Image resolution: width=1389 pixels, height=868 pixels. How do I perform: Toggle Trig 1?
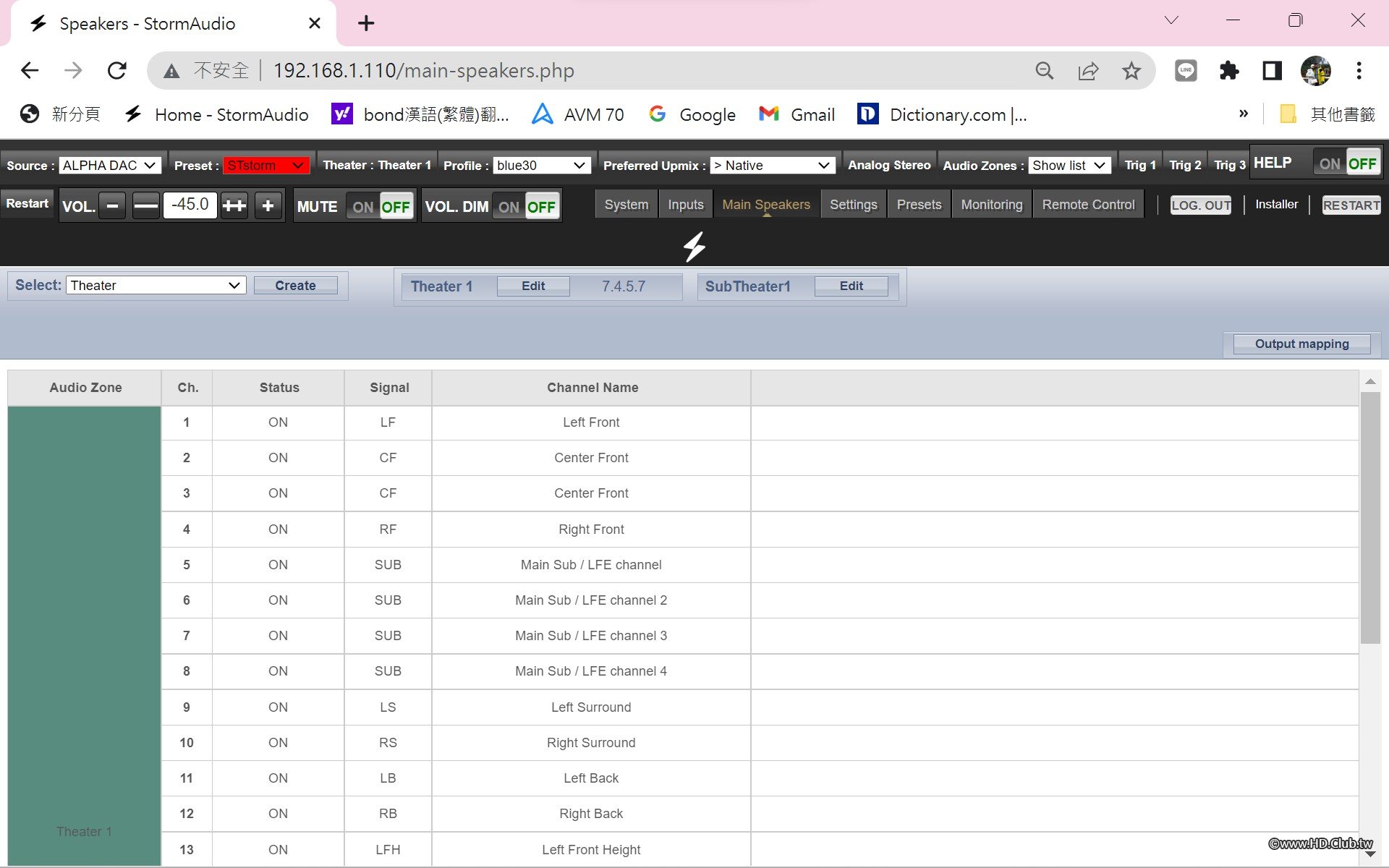(x=1140, y=165)
